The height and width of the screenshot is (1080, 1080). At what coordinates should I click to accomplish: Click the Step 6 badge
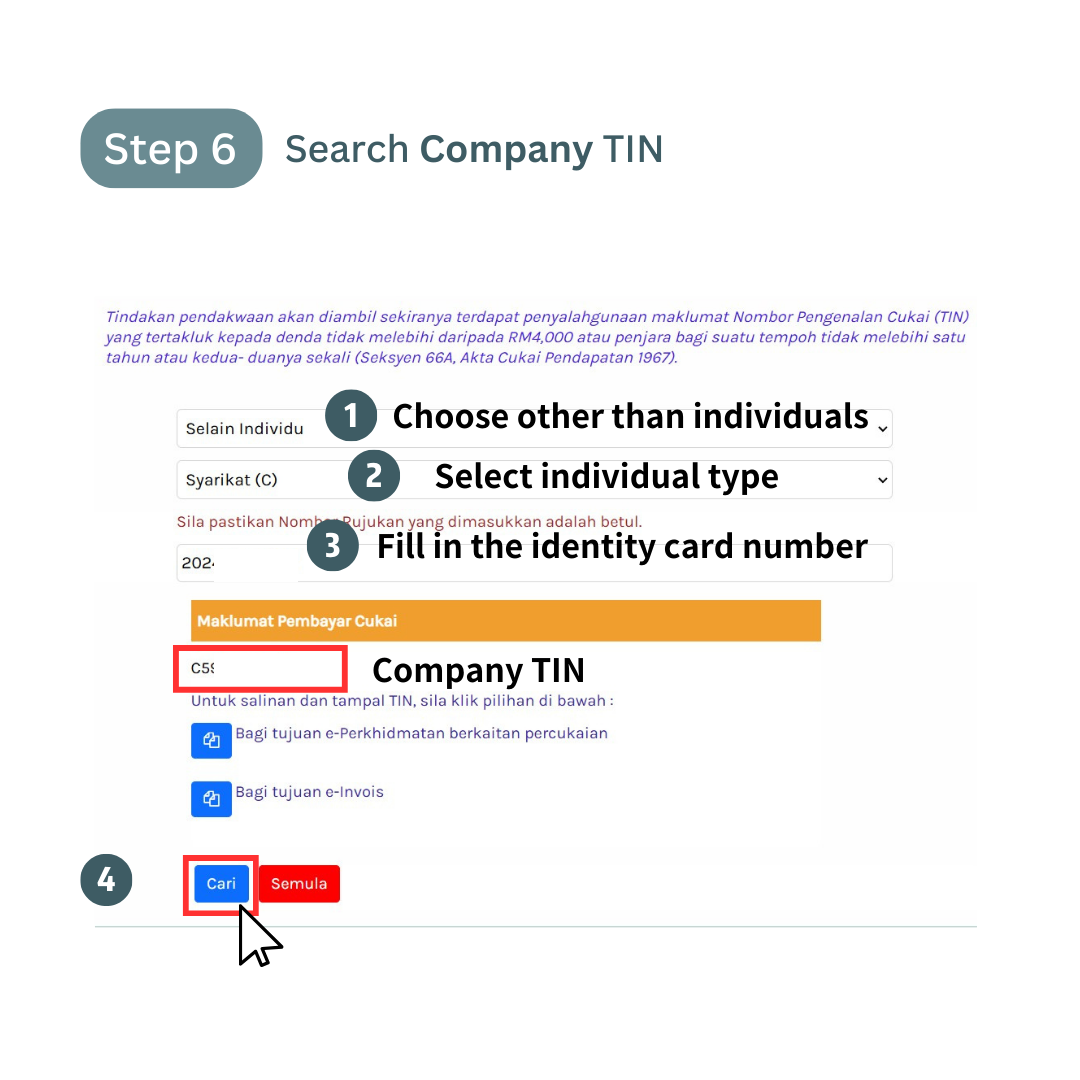pyautogui.click(x=171, y=148)
